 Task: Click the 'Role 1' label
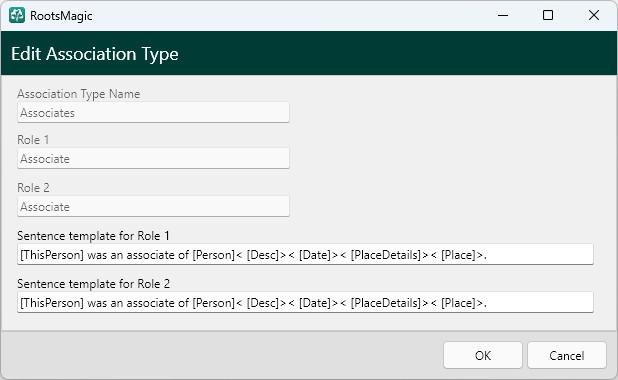coord(33,140)
